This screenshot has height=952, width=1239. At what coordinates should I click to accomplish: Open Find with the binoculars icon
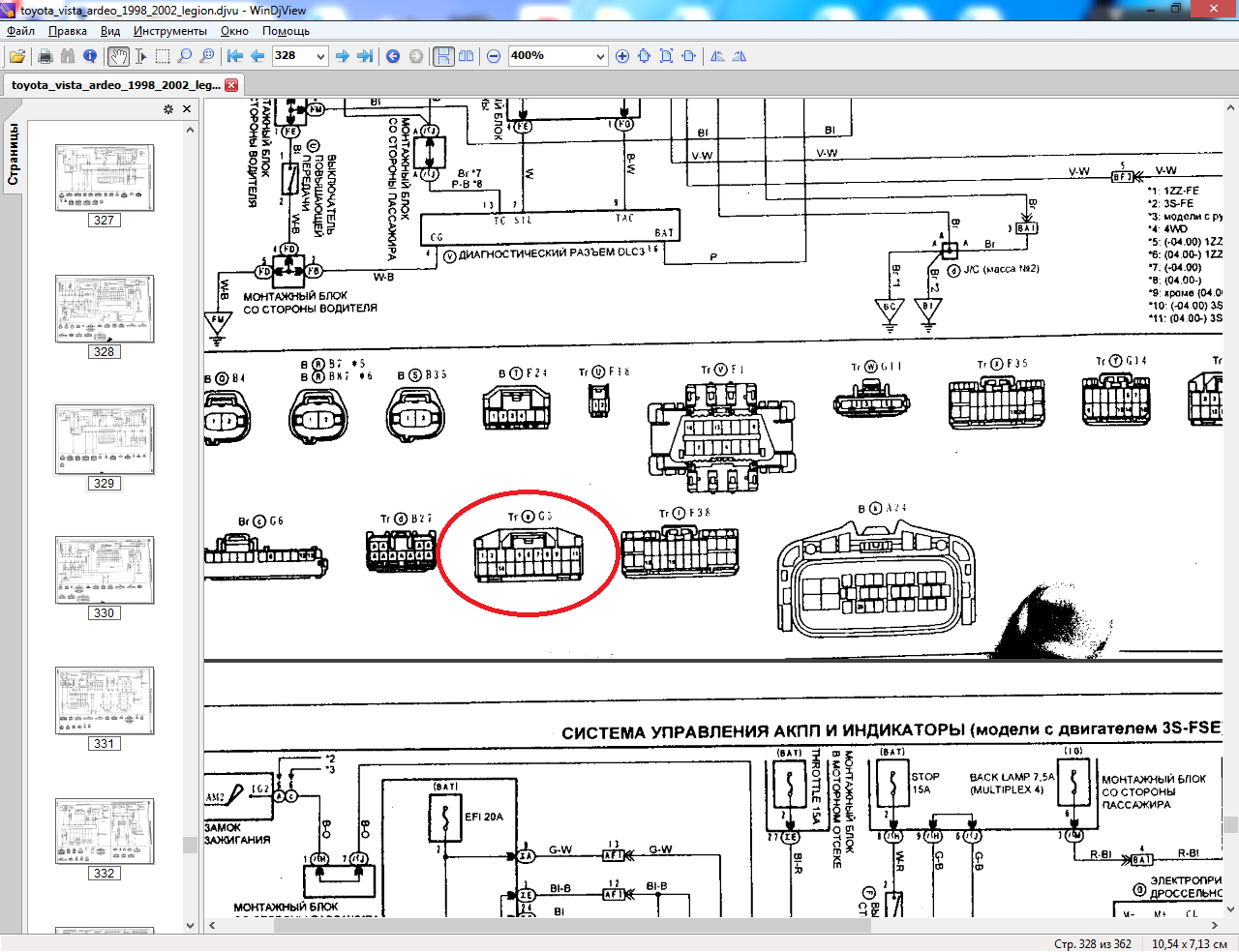pyautogui.click(x=68, y=56)
